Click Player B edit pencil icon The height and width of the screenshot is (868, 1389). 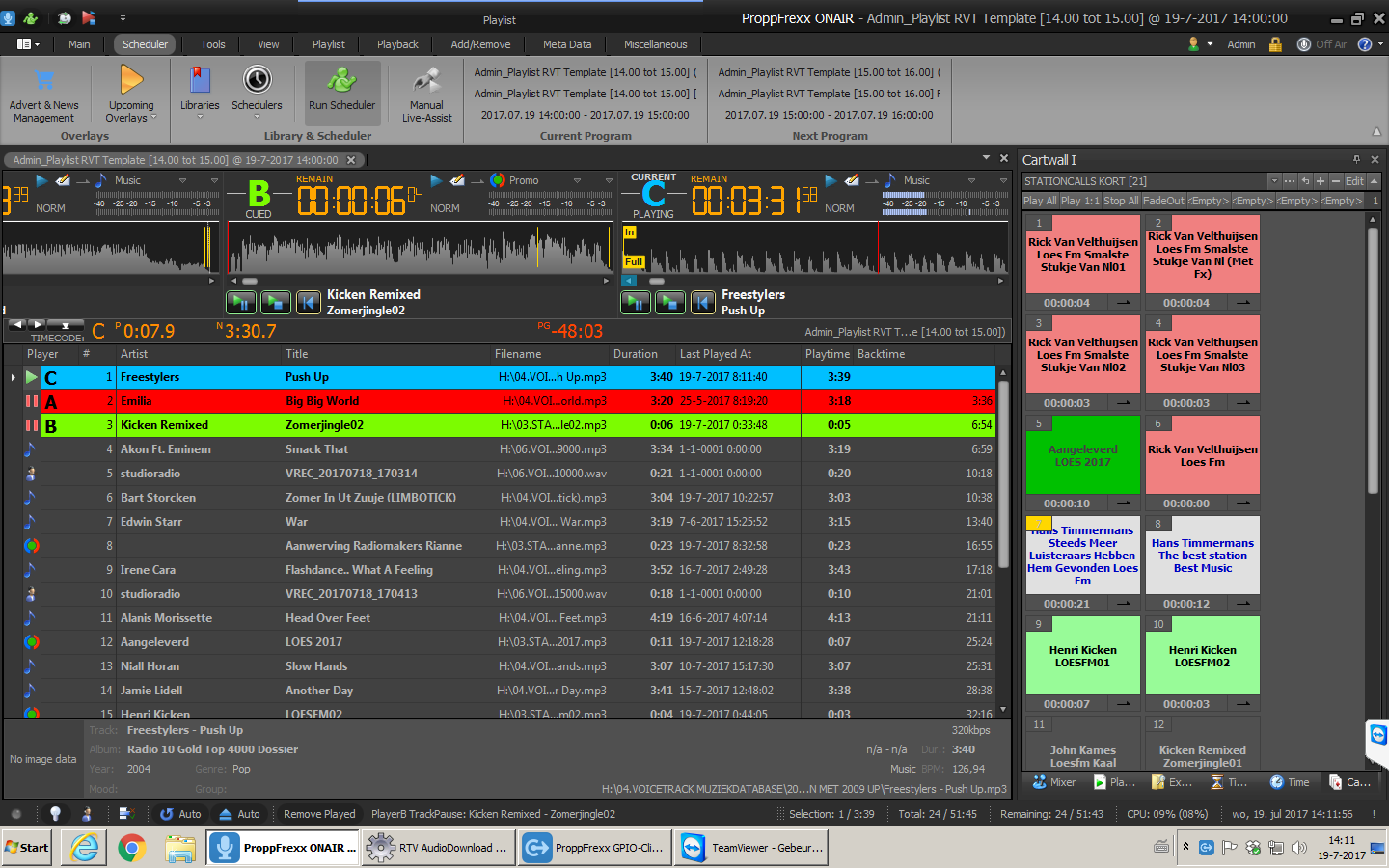457,180
